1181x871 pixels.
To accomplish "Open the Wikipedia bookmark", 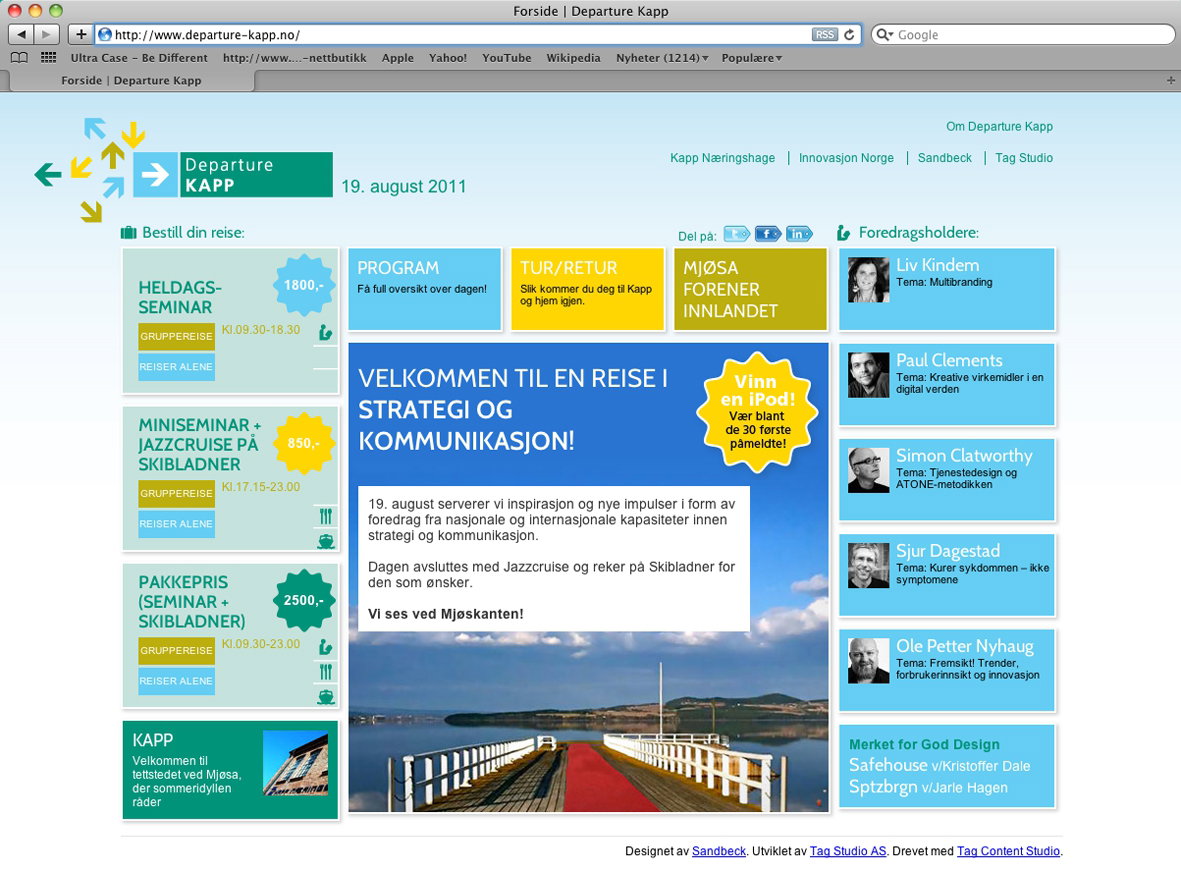I will (573, 58).
